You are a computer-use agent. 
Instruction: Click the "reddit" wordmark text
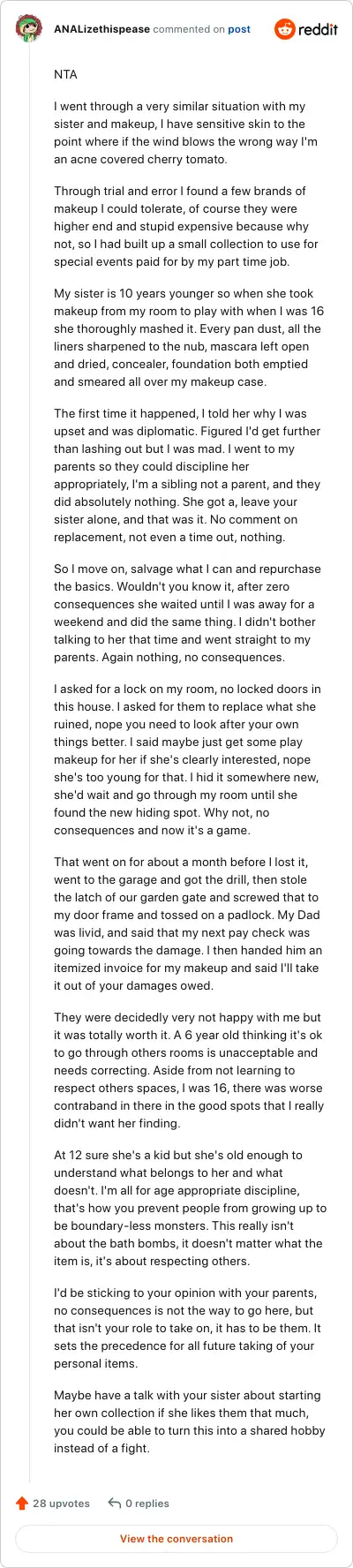318,29
